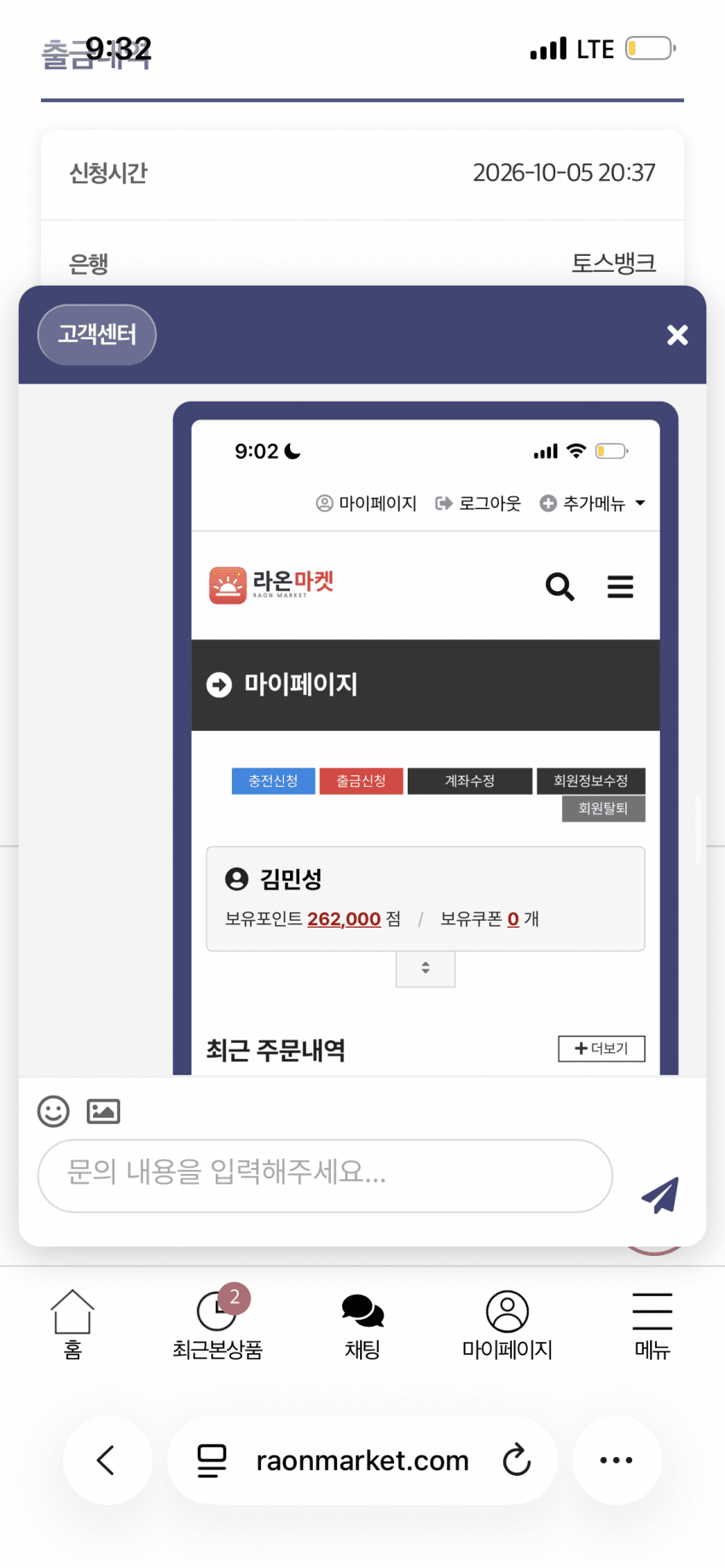
Task: Tap the 회원탈퇴 gray button
Action: pyautogui.click(x=604, y=808)
